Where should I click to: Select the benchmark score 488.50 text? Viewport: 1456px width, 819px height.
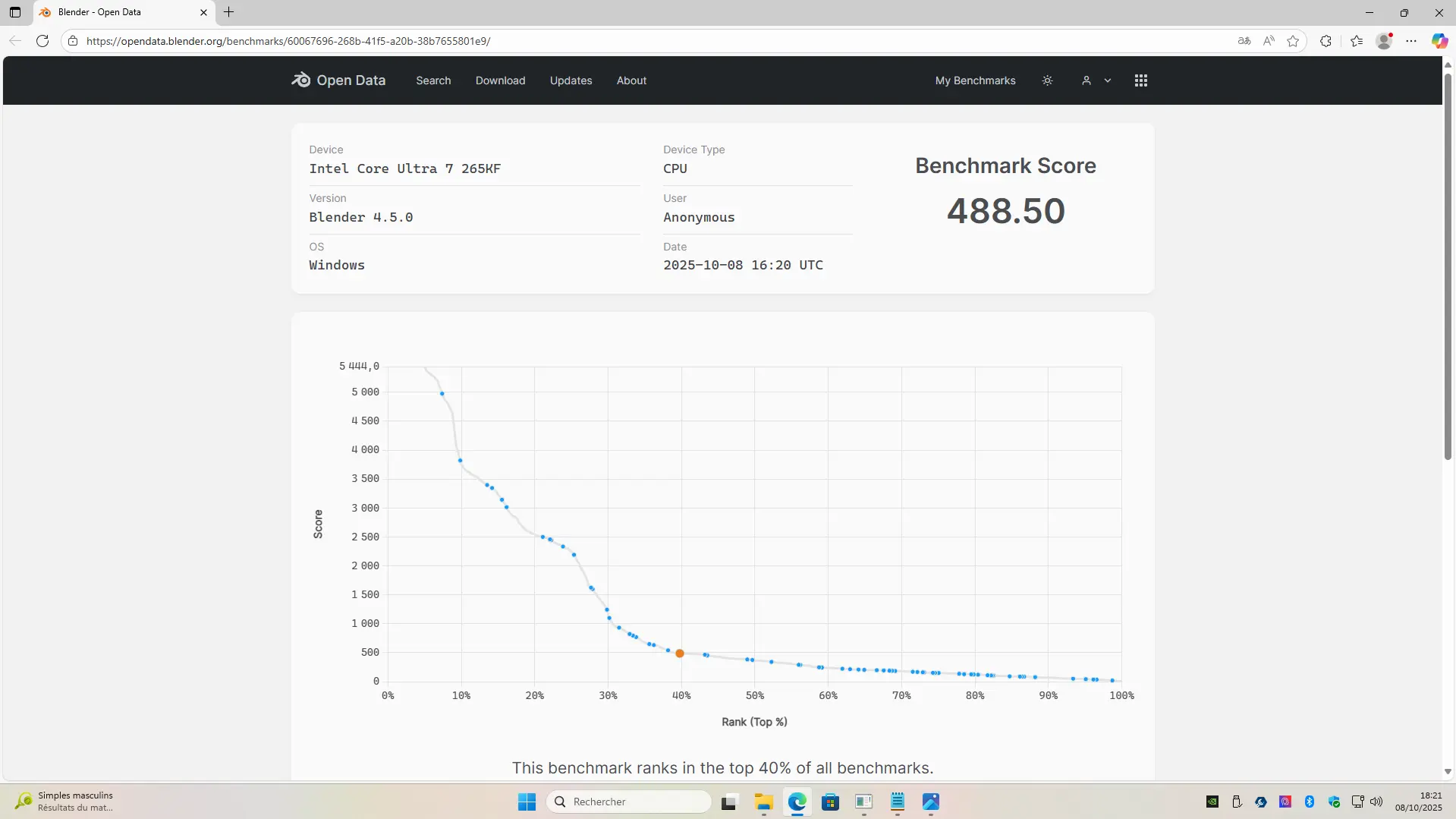[x=1006, y=211]
